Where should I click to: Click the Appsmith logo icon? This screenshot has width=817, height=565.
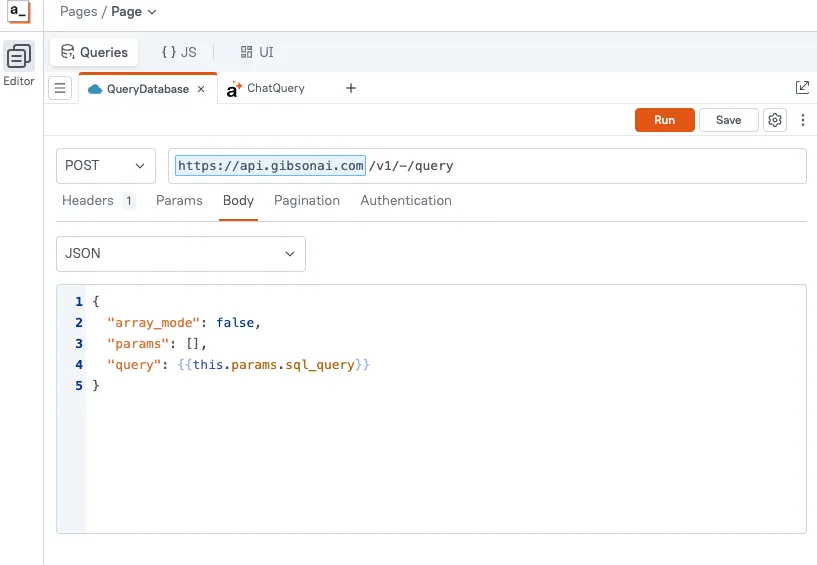coord(19,11)
